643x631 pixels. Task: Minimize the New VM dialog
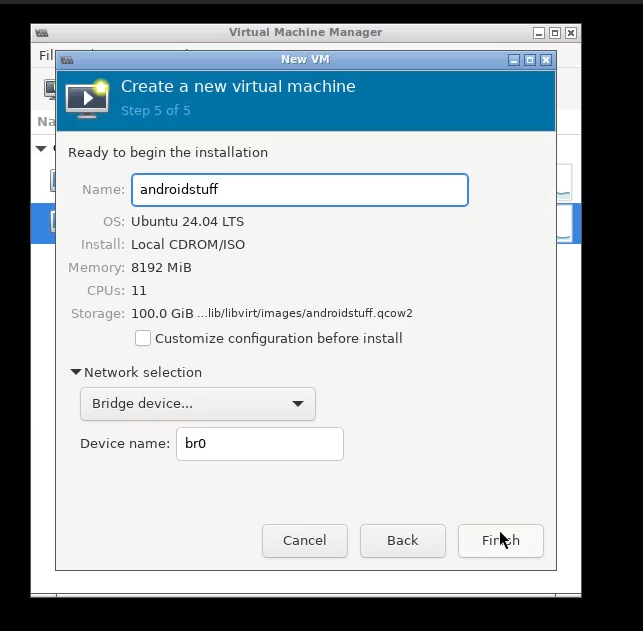(x=514, y=60)
